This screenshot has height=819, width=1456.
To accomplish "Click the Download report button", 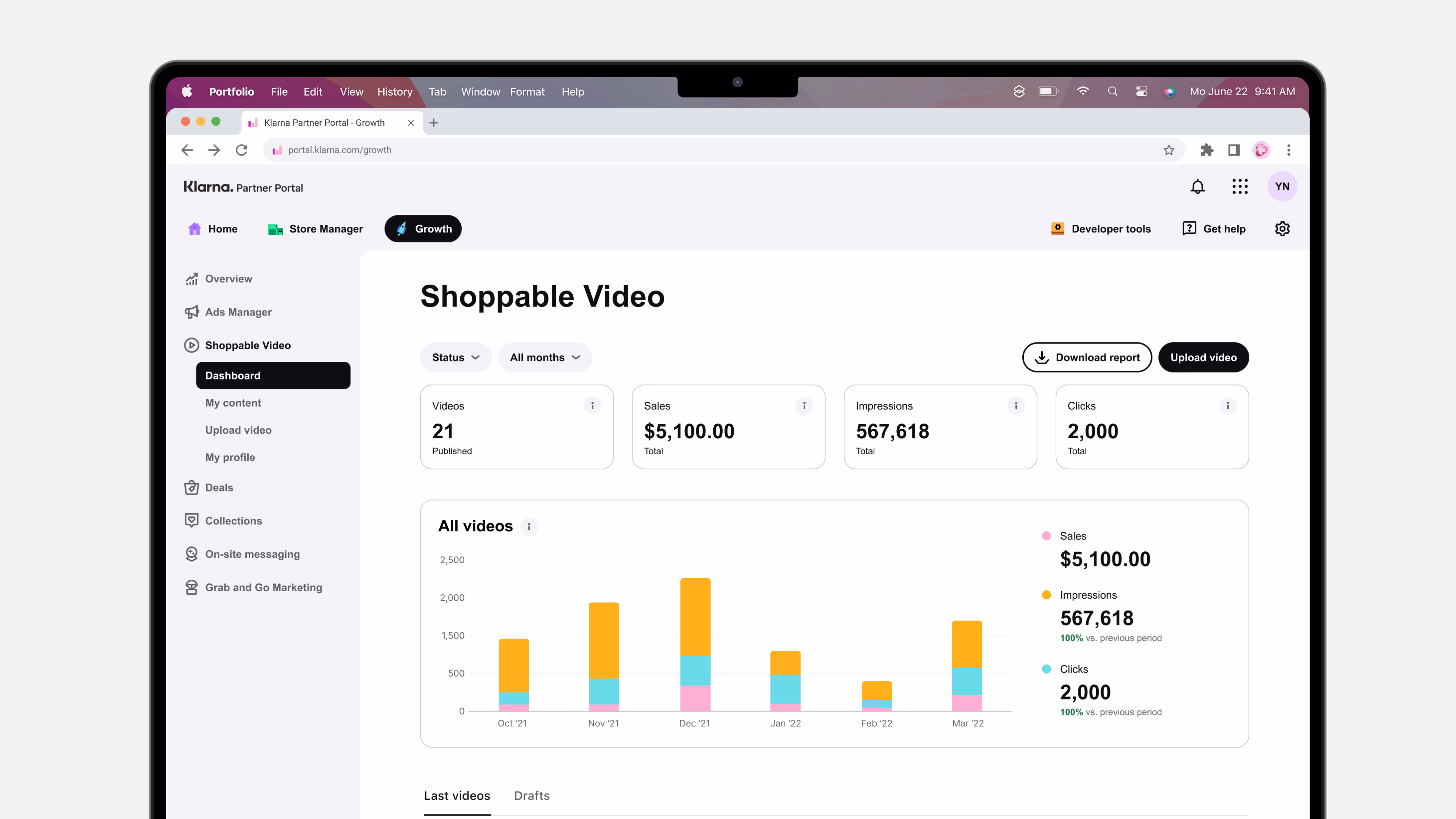I will [1087, 357].
